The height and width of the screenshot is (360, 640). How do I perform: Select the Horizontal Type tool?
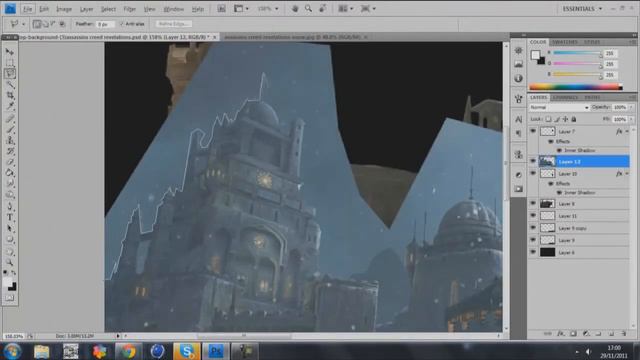[x=10, y=217]
